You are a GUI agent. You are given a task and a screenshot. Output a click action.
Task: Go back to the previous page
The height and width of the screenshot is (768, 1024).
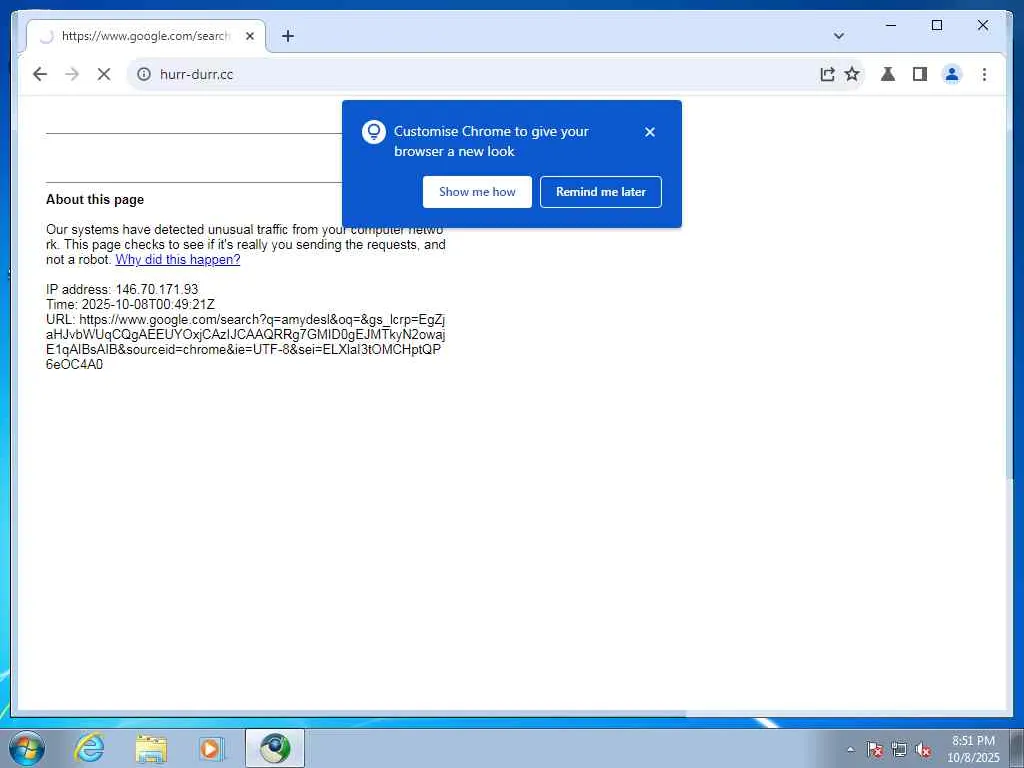40,74
